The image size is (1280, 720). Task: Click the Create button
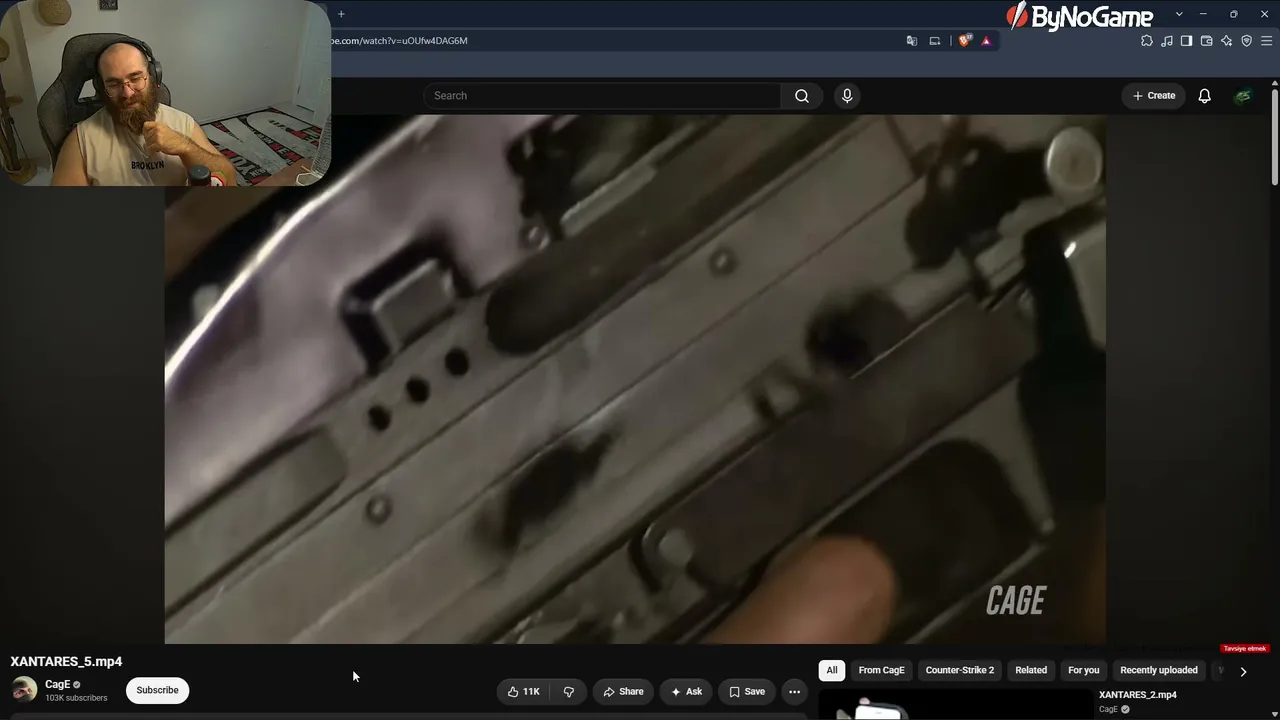tap(1154, 96)
